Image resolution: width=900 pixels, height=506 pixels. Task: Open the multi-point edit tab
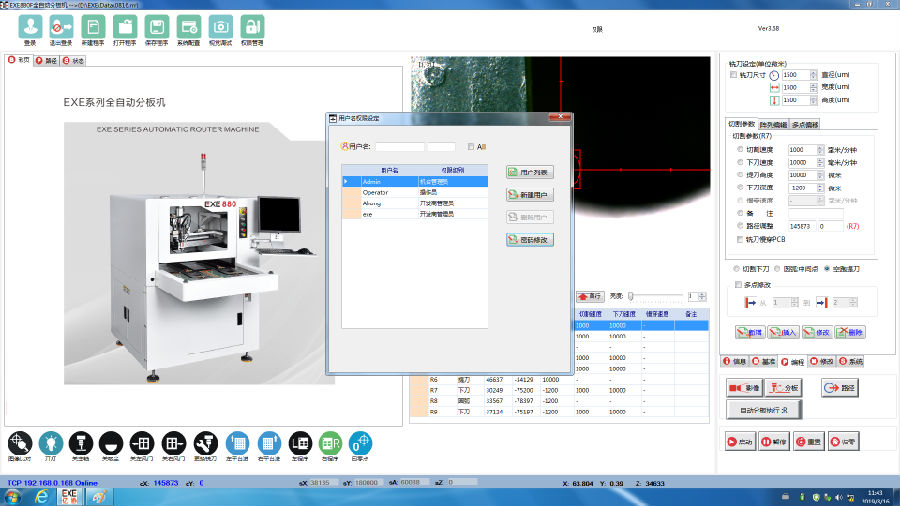804,124
